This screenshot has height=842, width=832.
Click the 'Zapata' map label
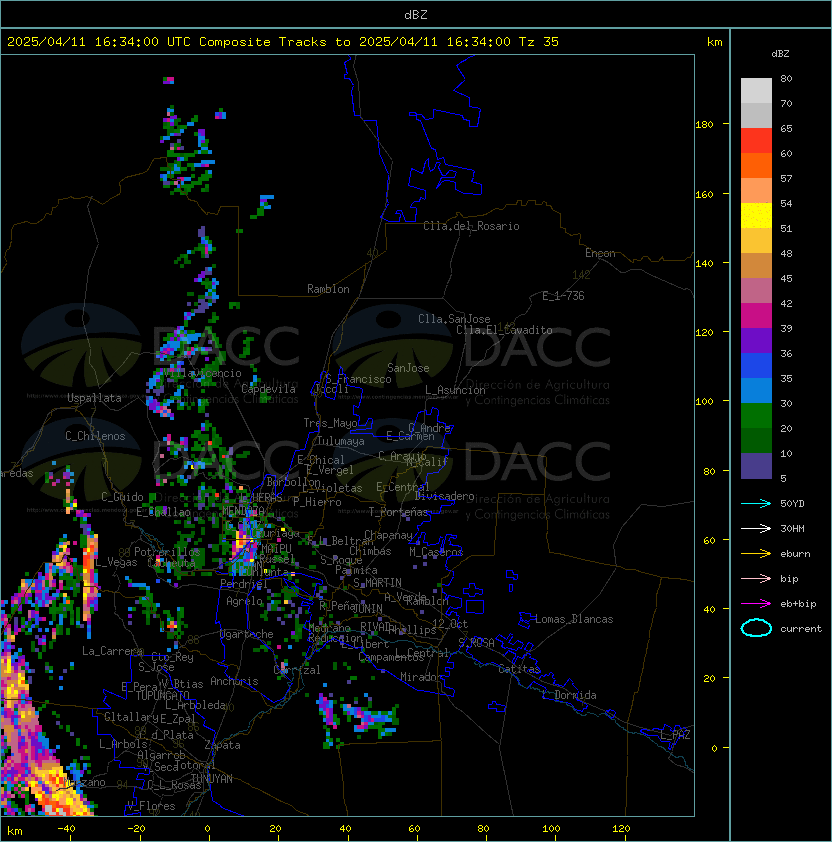(x=222, y=745)
